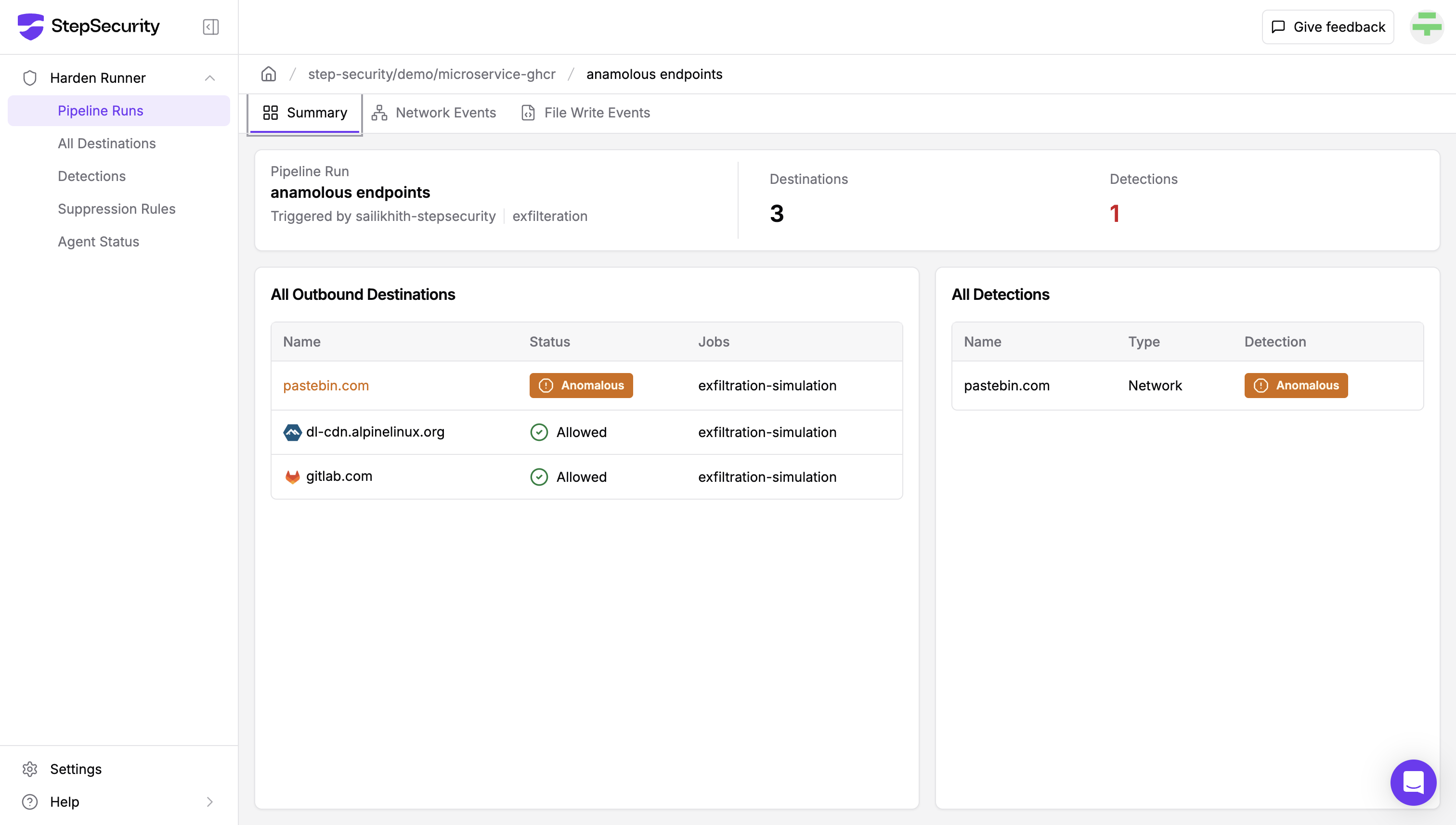
Task: Select the Summary tab
Action: (305, 113)
